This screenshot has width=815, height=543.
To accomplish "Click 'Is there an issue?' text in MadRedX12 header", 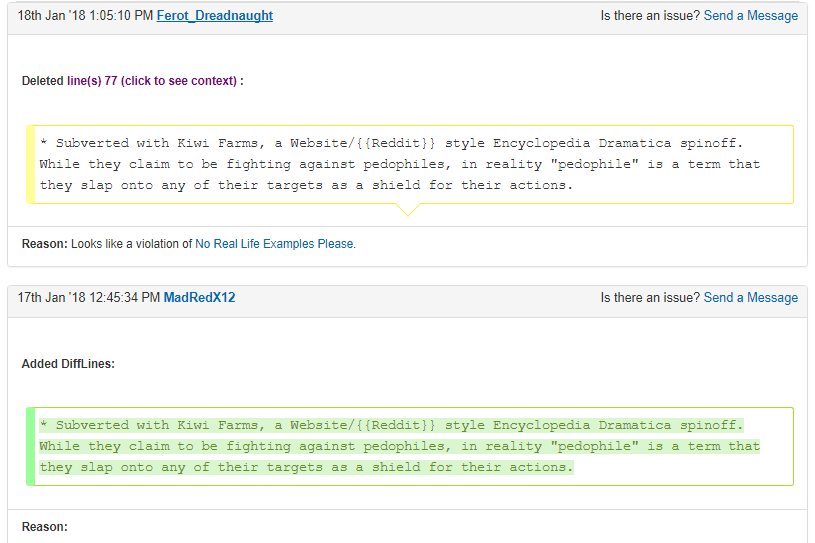I will (x=650, y=298).
